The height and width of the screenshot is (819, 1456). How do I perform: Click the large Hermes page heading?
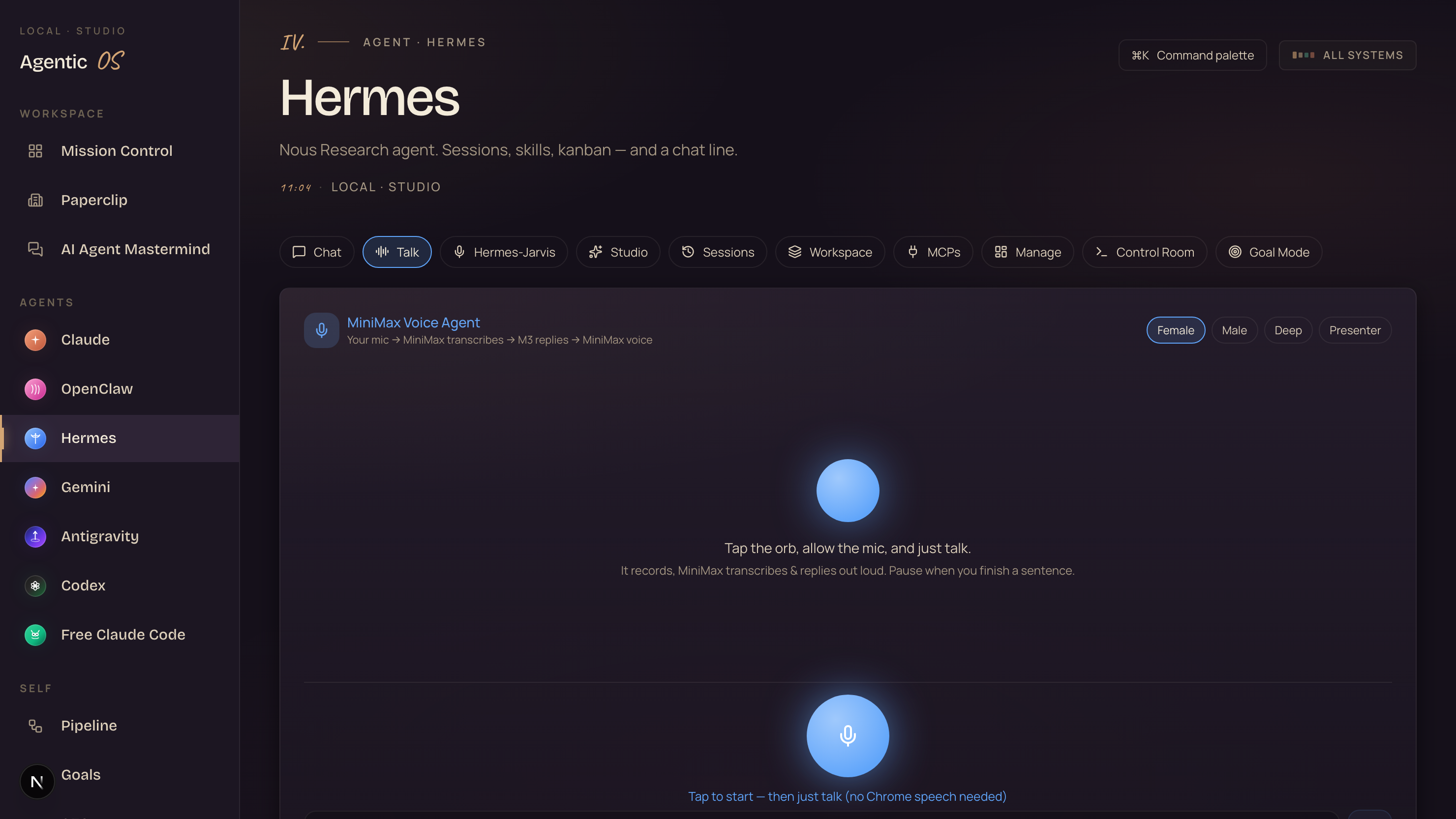click(x=369, y=98)
